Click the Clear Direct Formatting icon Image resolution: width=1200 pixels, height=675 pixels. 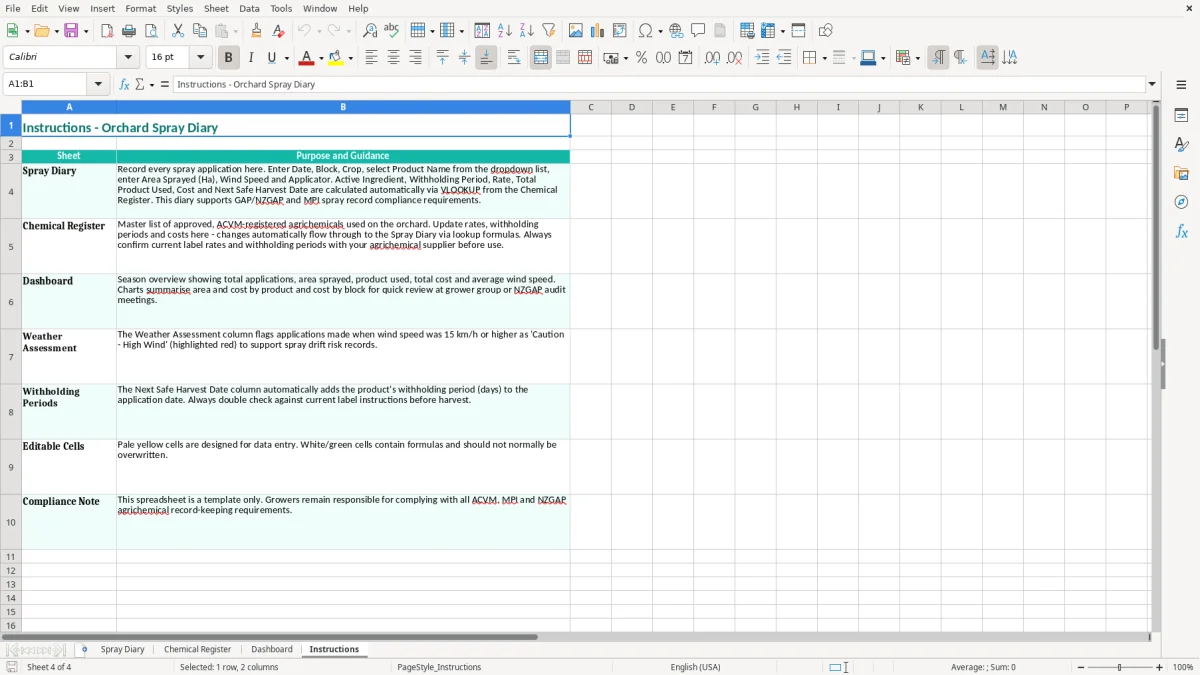(279, 31)
